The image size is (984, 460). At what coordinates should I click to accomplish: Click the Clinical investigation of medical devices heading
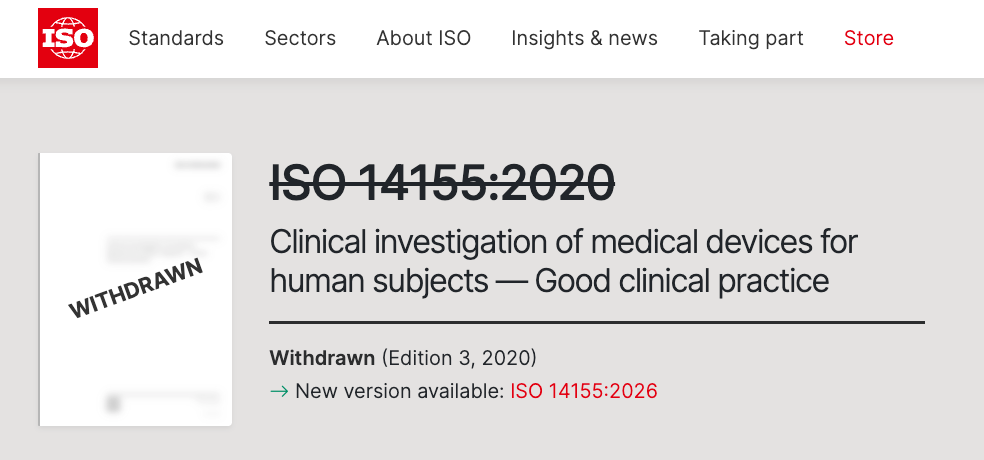564,242
